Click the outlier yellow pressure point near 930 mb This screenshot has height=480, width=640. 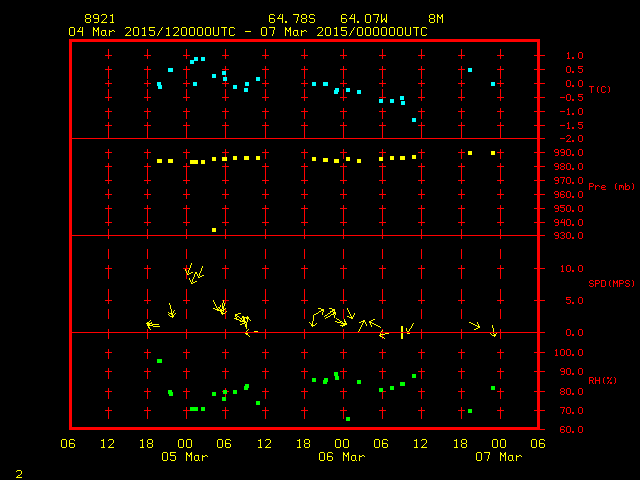(x=214, y=230)
